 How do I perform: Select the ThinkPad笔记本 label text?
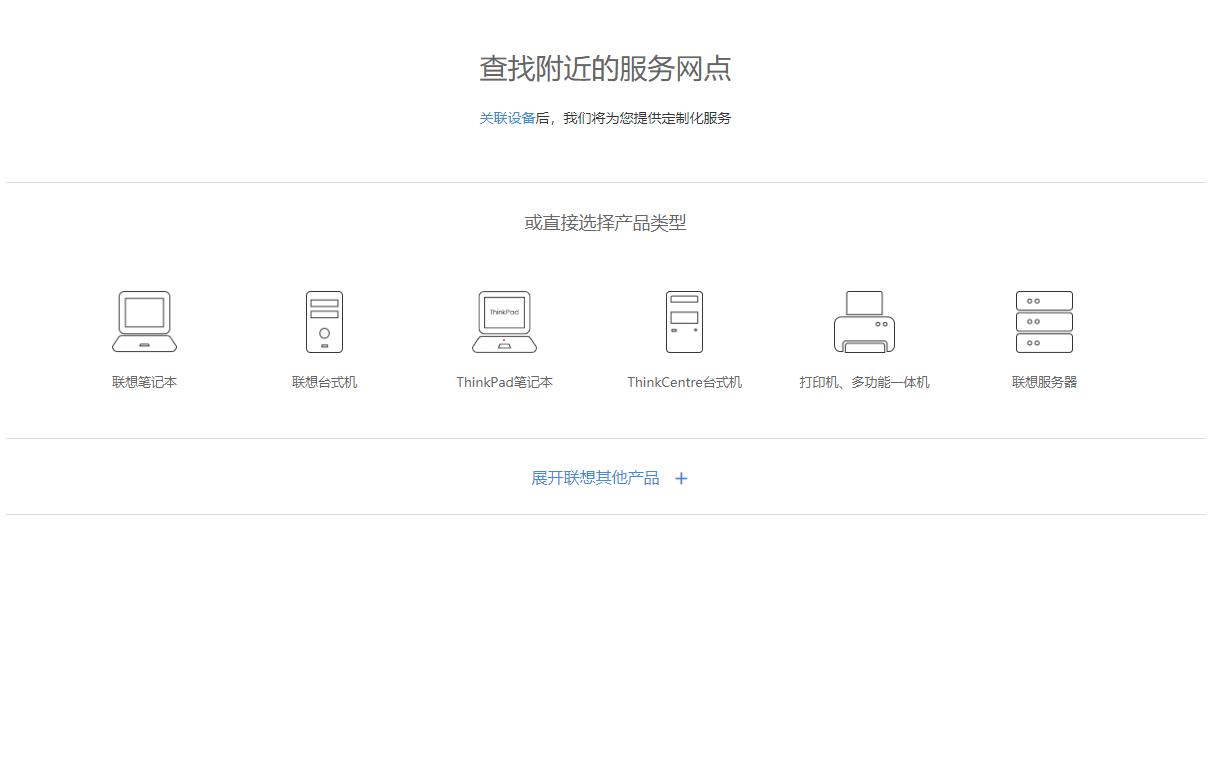click(x=504, y=381)
